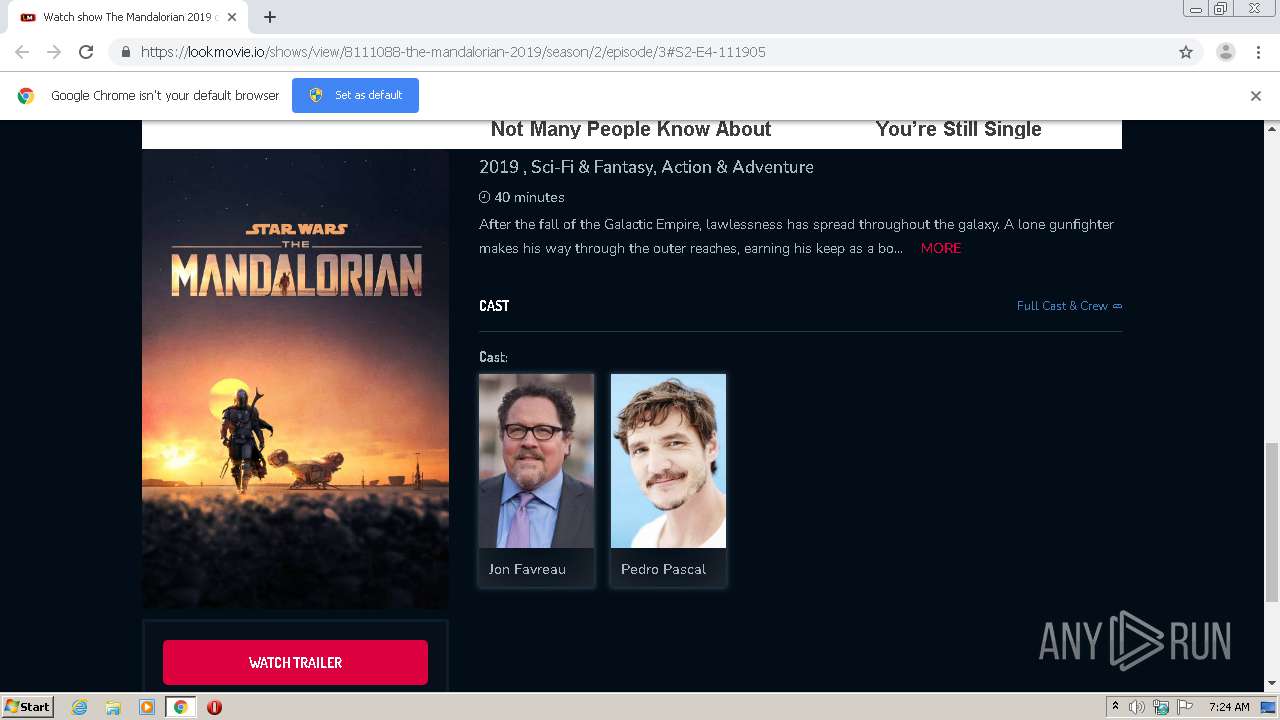Launch Internet Explorer from the taskbar

[x=80, y=707]
